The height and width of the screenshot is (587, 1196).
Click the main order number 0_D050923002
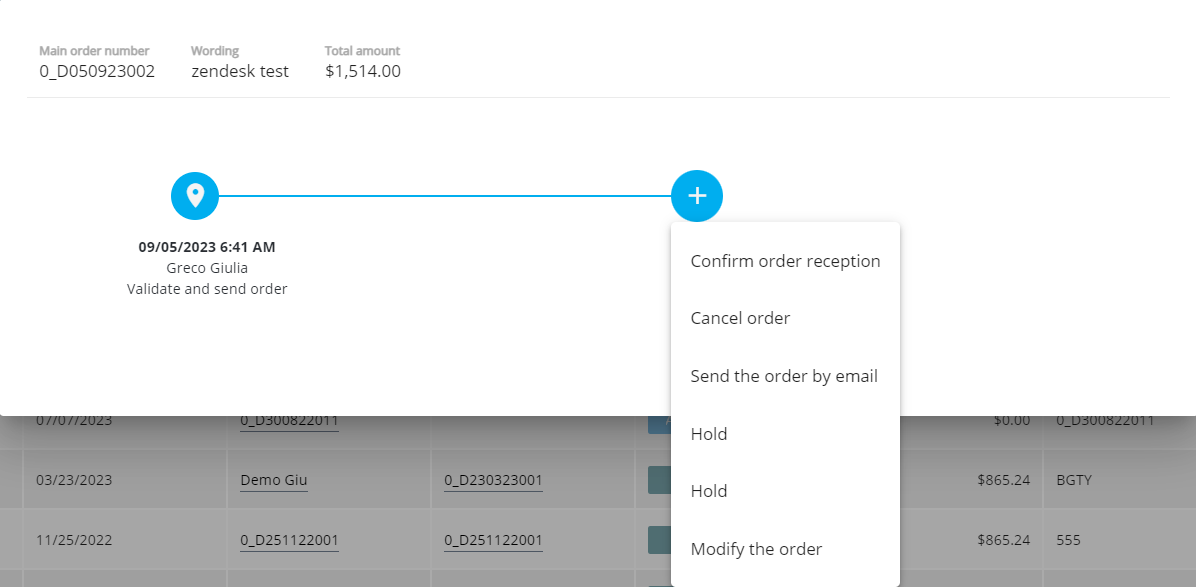pyautogui.click(x=97, y=71)
